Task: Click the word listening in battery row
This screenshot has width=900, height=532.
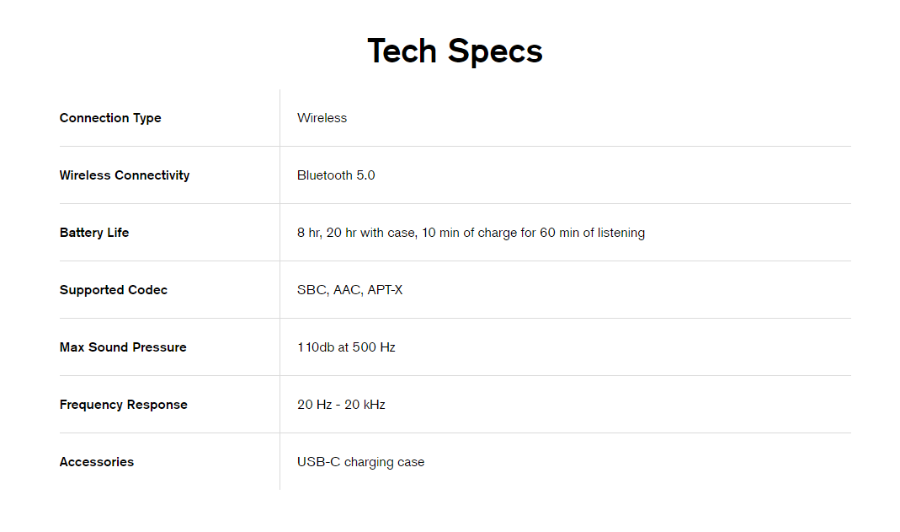Action: coord(621,232)
